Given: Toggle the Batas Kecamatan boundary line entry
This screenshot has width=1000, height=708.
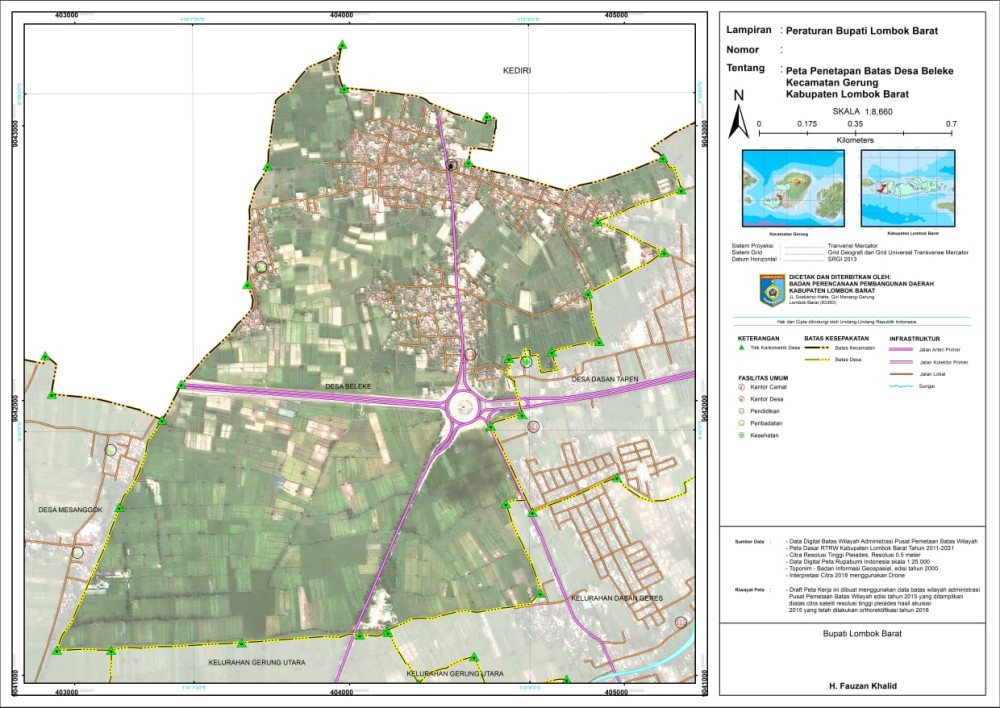Looking at the screenshot, I should point(817,349).
